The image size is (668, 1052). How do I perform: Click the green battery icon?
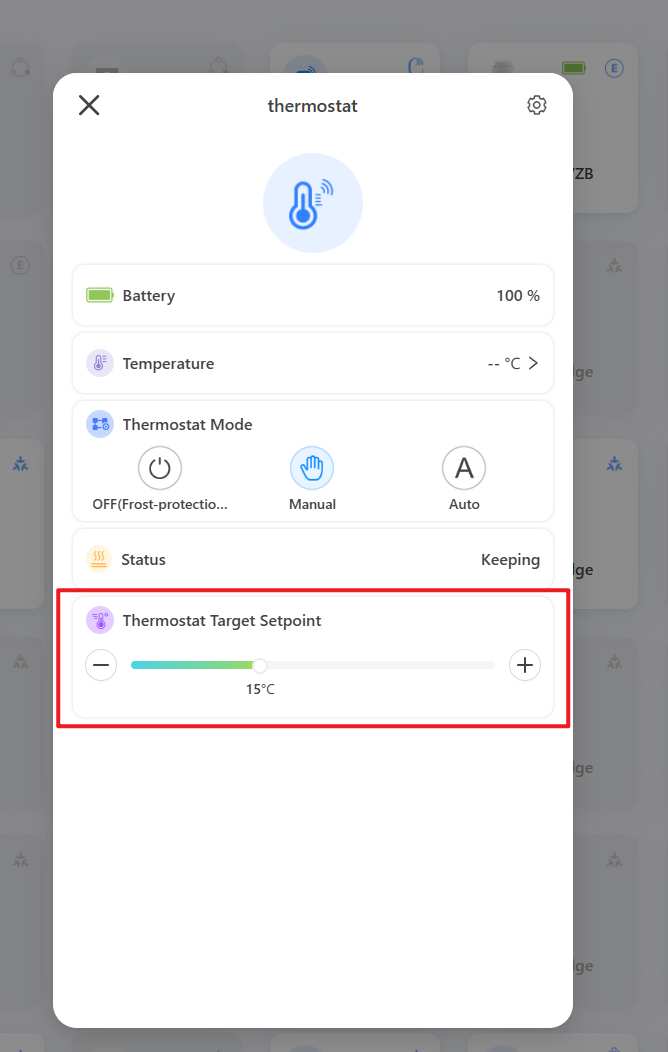point(100,295)
